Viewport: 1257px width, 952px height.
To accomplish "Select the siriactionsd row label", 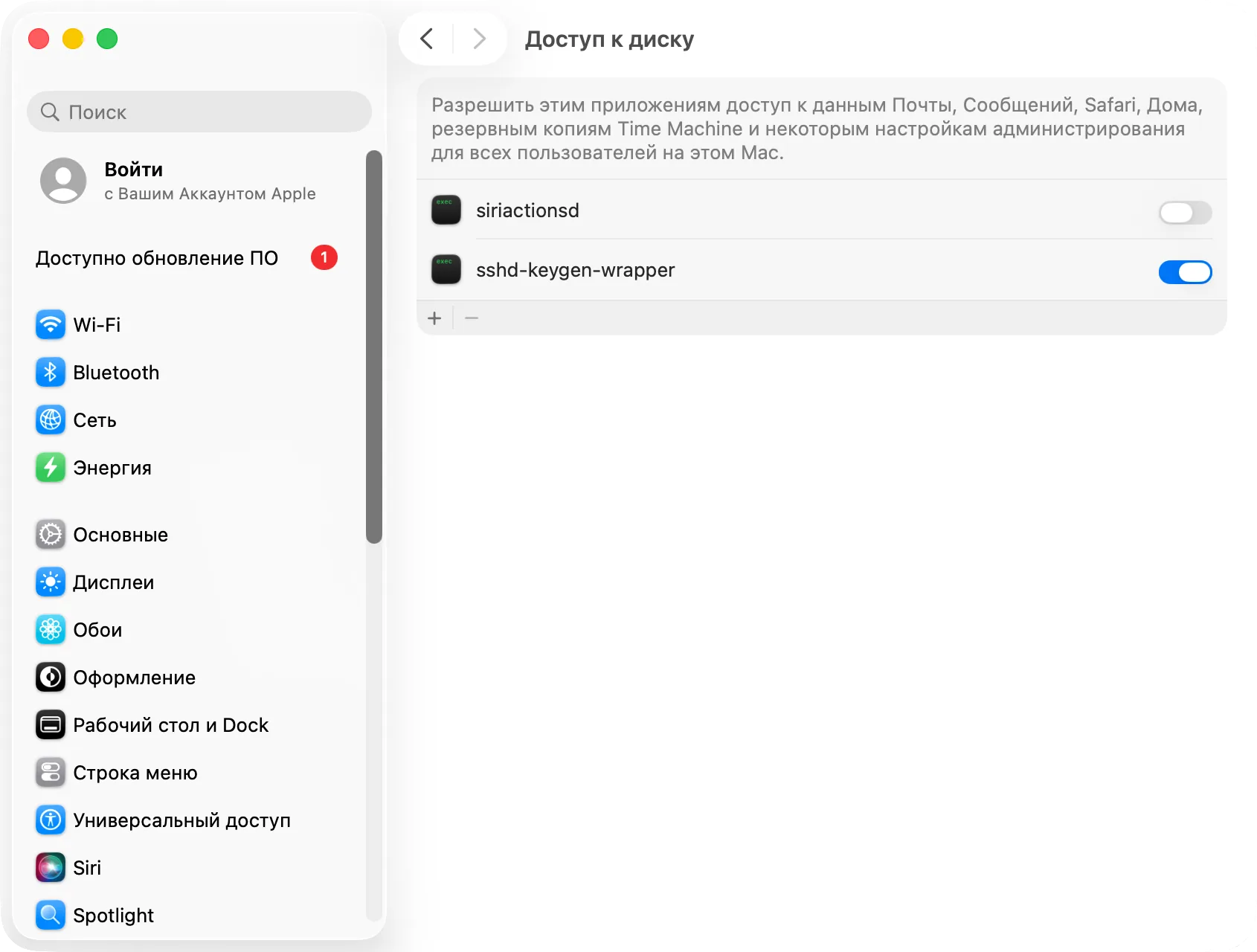I will pos(527,210).
